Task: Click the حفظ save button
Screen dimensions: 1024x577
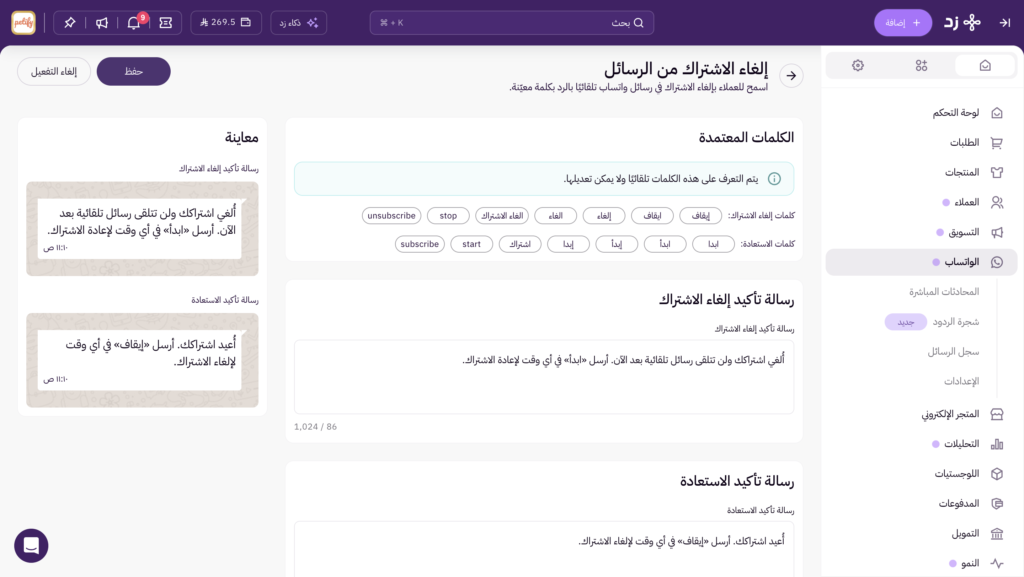Action: (134, 71)
